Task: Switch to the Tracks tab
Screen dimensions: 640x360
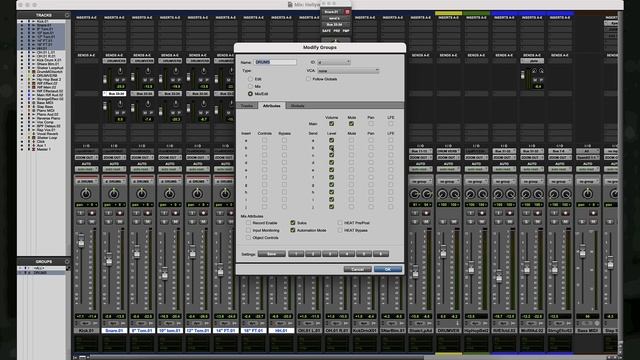Action: point(247,106)
